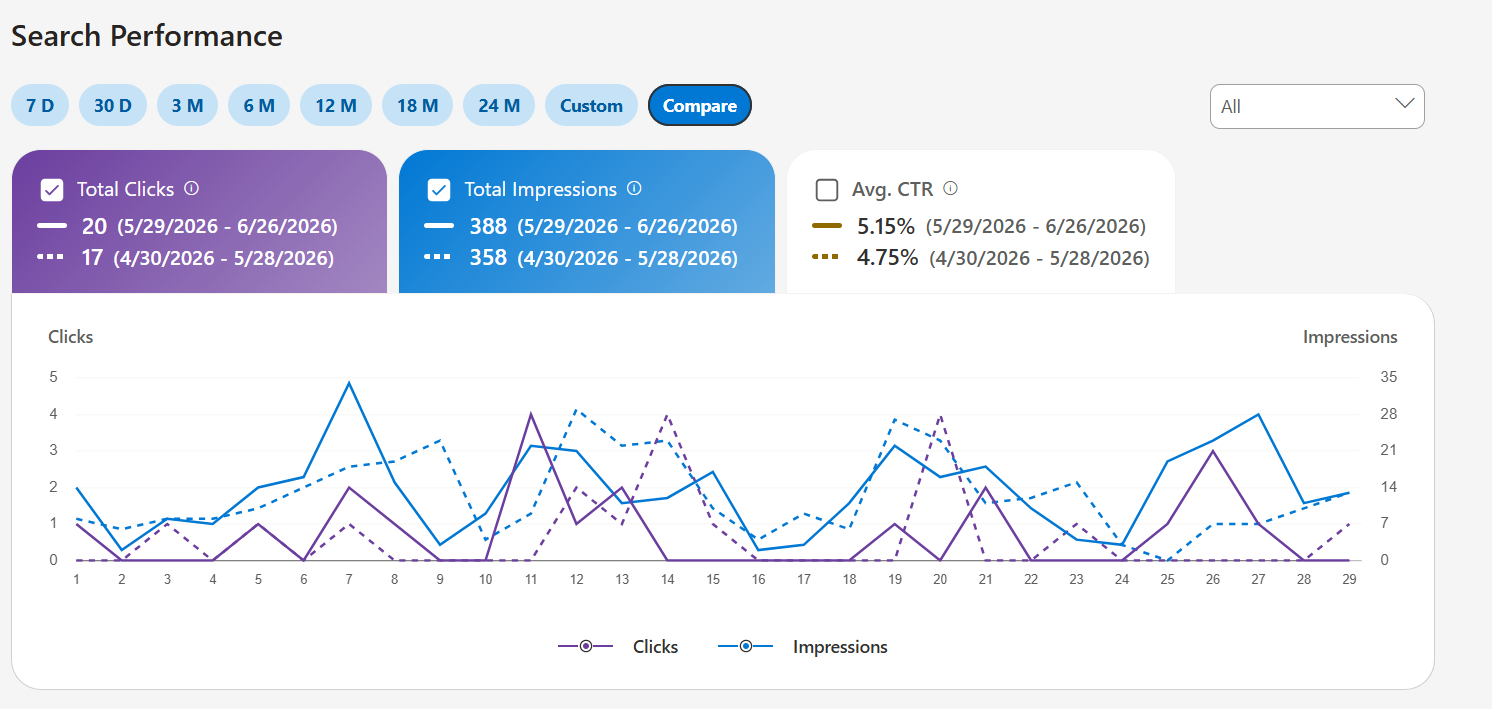Click the solid Clicks peak at day 26
This screenshot has height=709, width=1492.
click(x=1213, y=450)
